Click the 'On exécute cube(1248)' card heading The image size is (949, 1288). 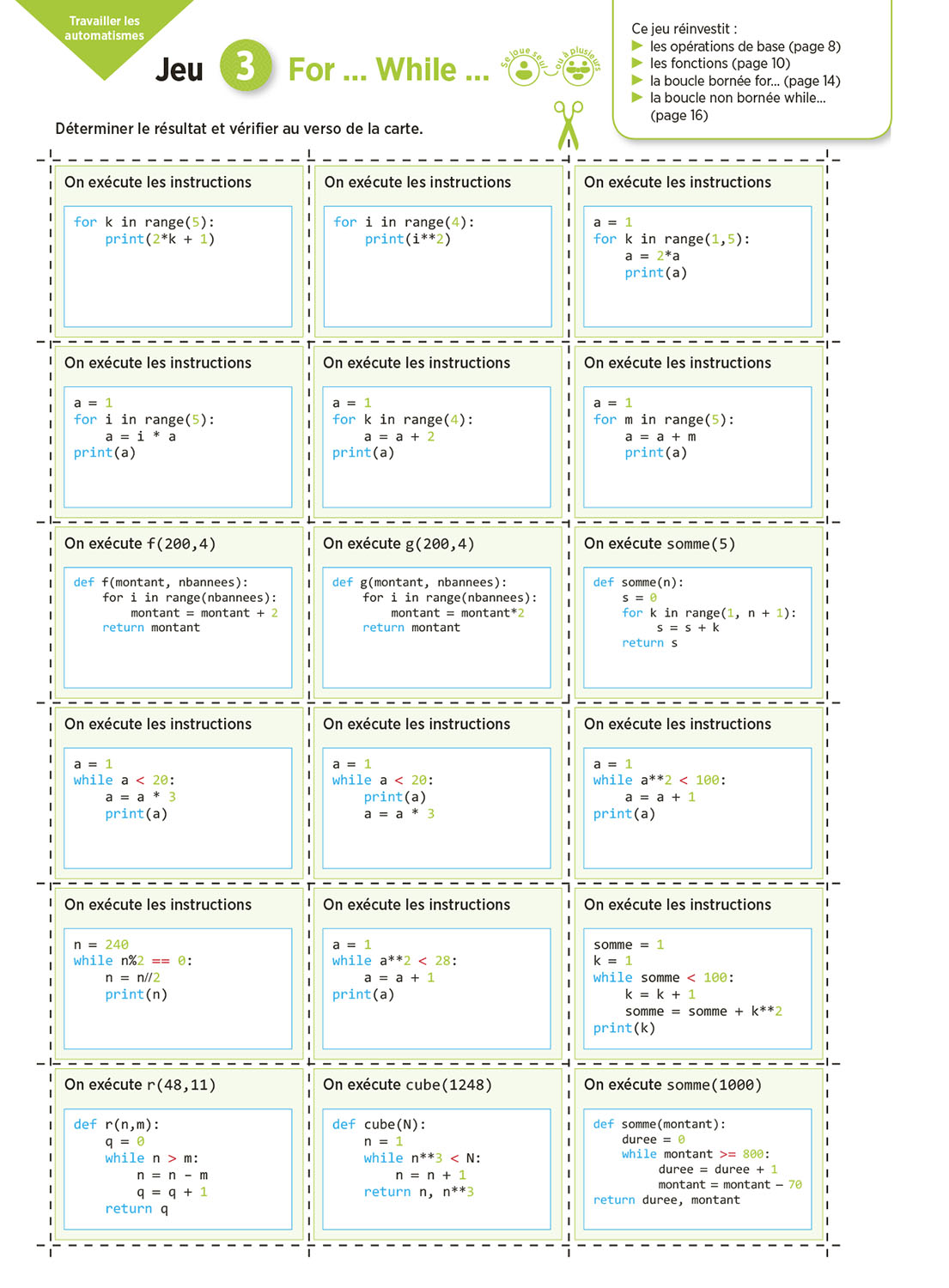pos(407,1085)
